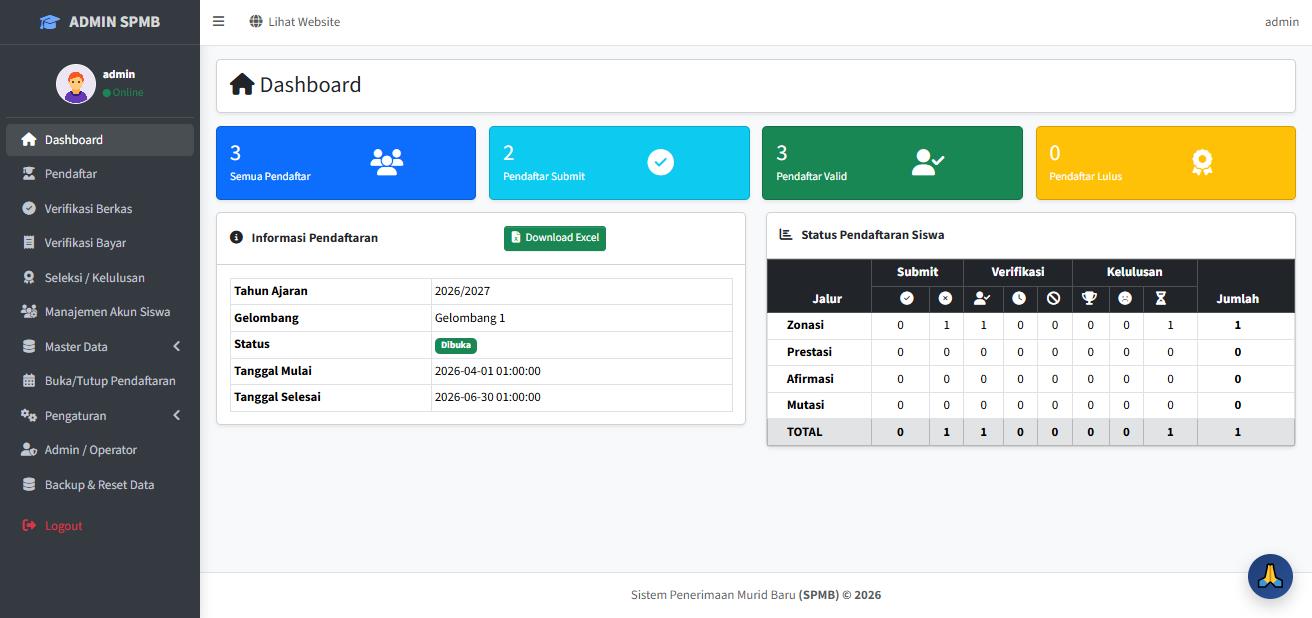Click the admin avatar picture
This screenshot has width=1312, height=618.
[x=76, y=84]
